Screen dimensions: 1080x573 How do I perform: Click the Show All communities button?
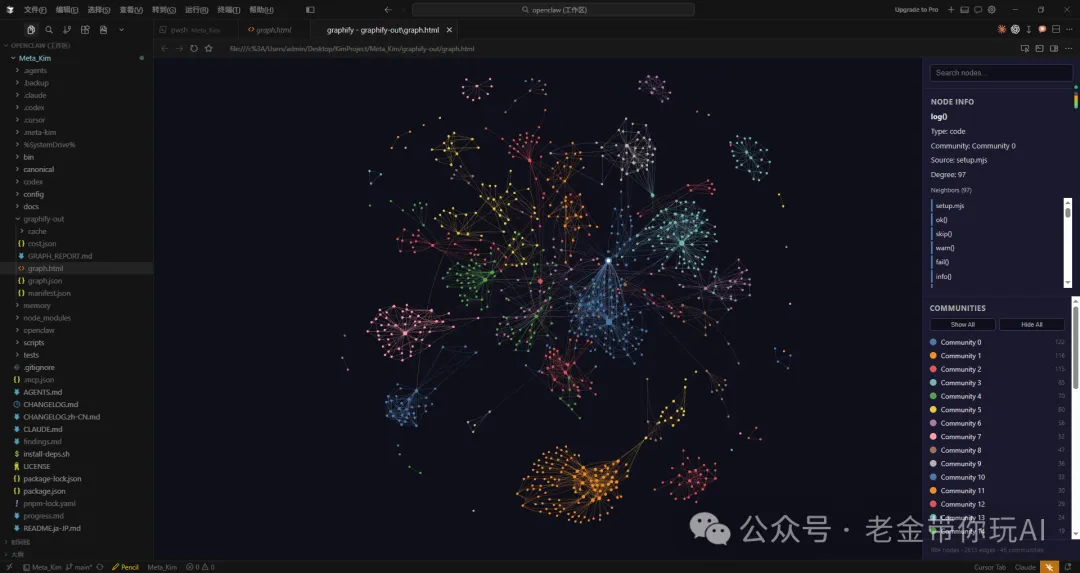[x=962, y=324]
